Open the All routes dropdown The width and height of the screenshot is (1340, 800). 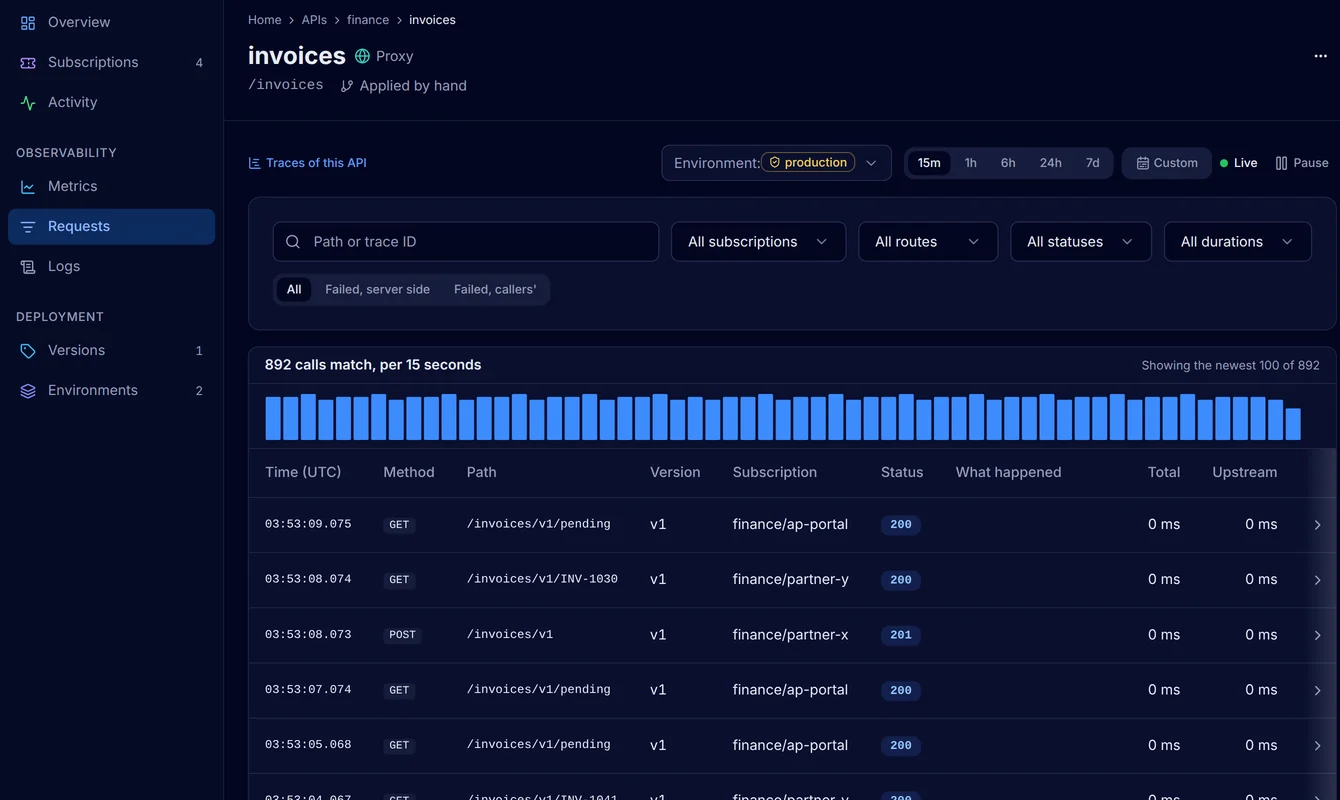[928, 242]
